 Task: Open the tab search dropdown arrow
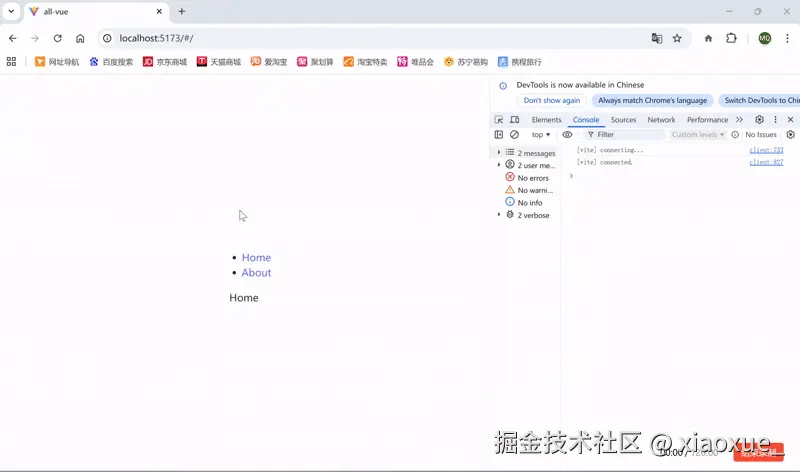[11, 11]
